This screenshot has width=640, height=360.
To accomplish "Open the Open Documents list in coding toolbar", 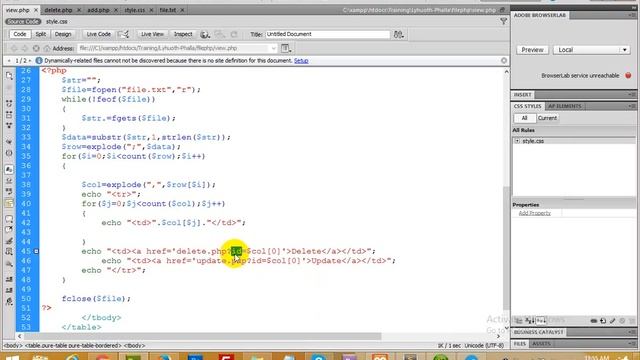I will point(9,76).
